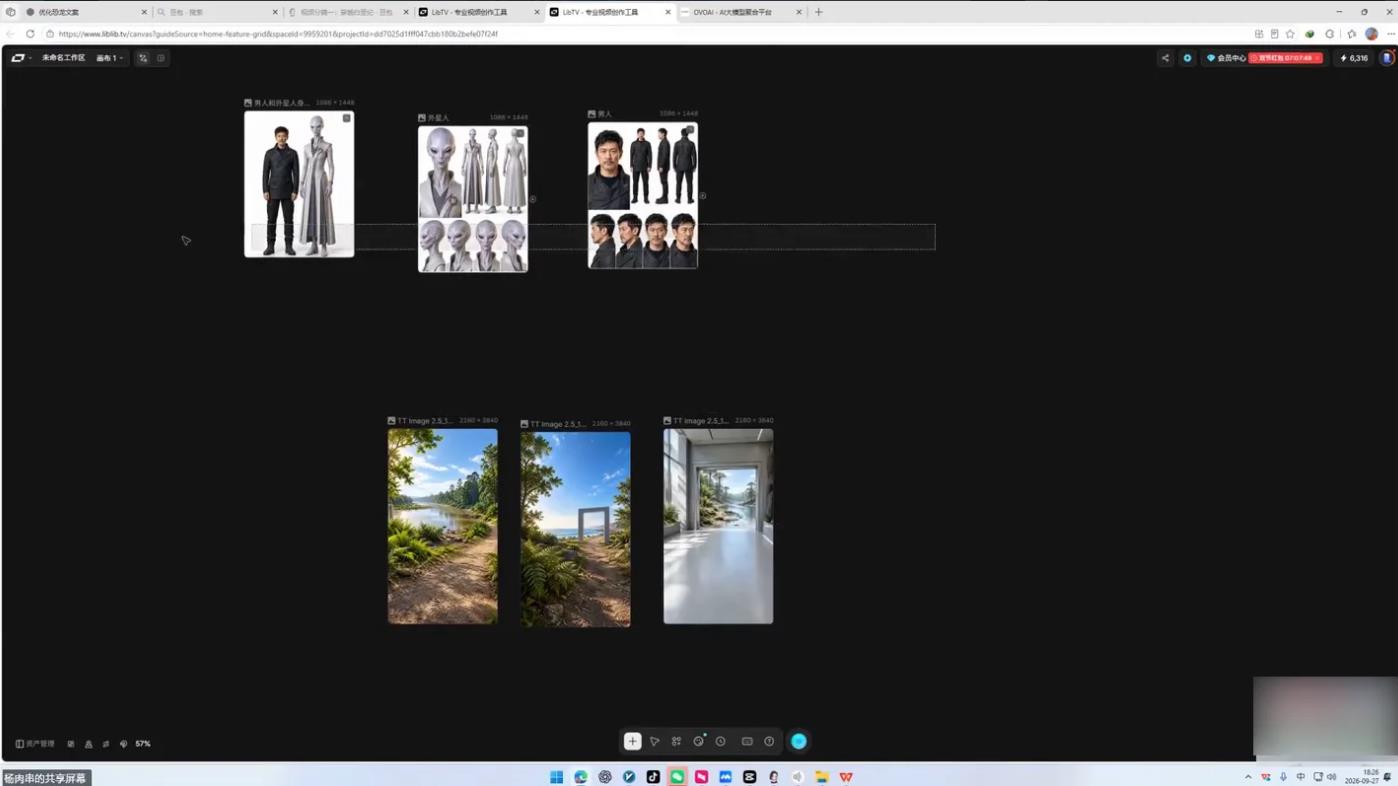Click the auto-layout icon next to 画布 1
This screenshot has height=786, width=1398.
pos(143,58)
